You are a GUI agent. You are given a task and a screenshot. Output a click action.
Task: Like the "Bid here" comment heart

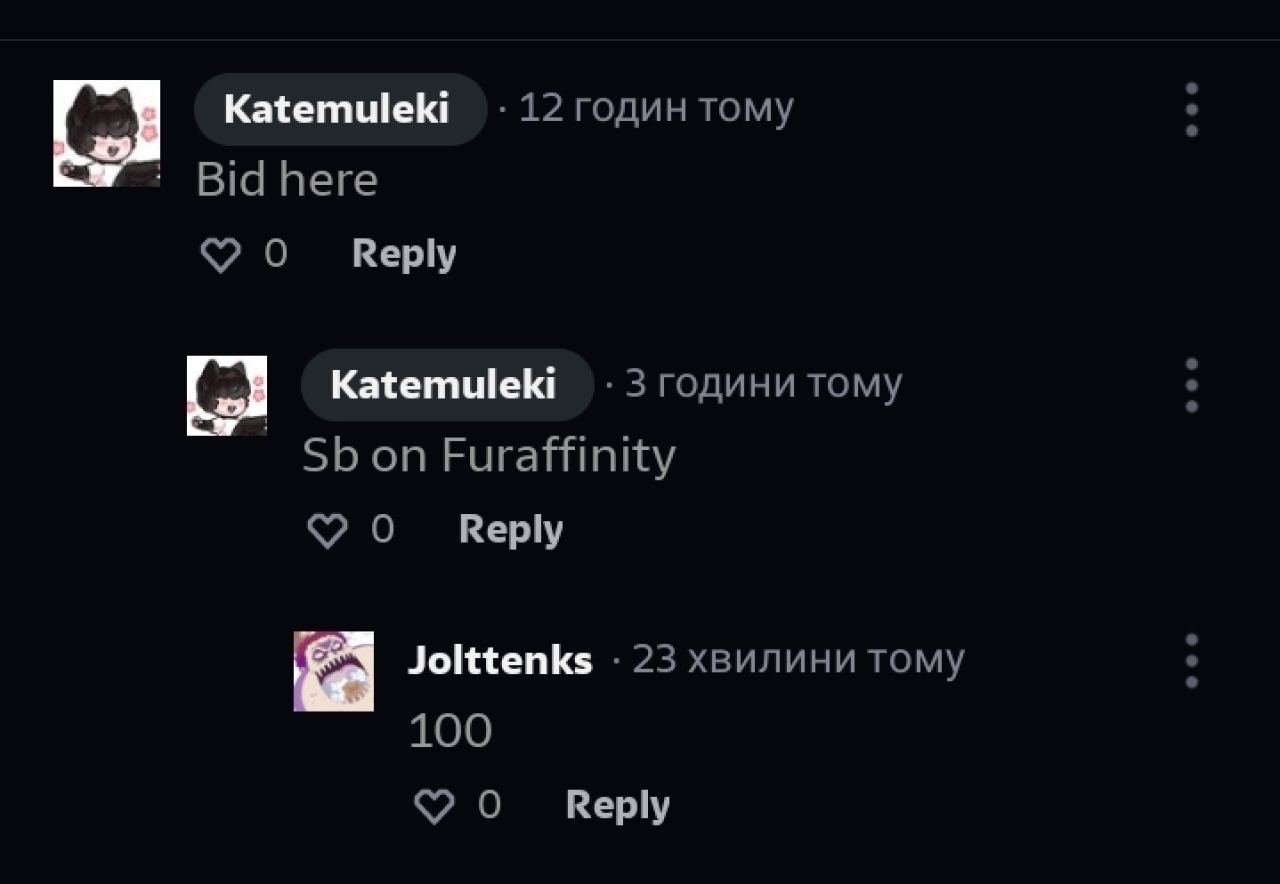tap(220, 255)
